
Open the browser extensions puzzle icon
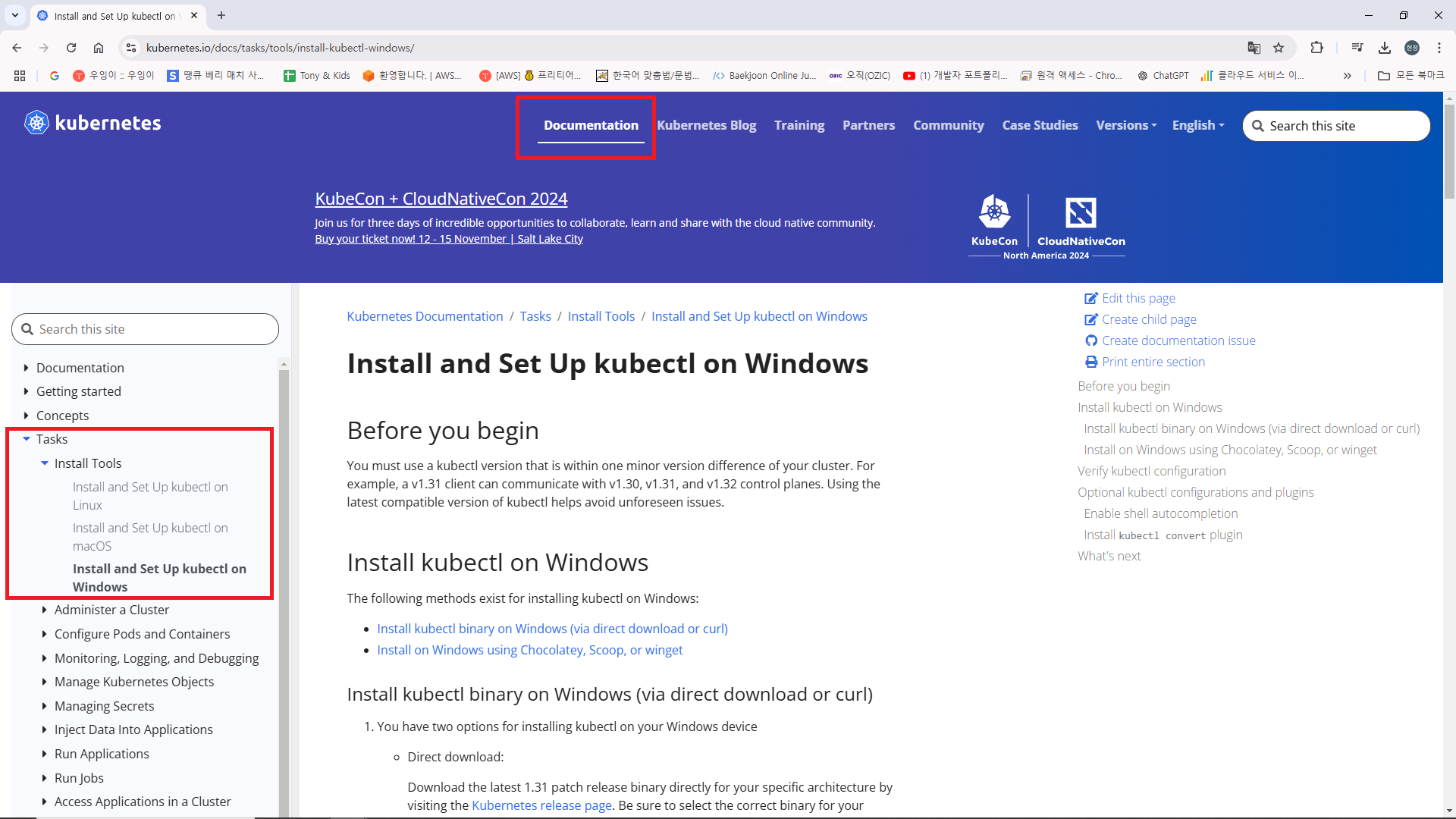1316,48
